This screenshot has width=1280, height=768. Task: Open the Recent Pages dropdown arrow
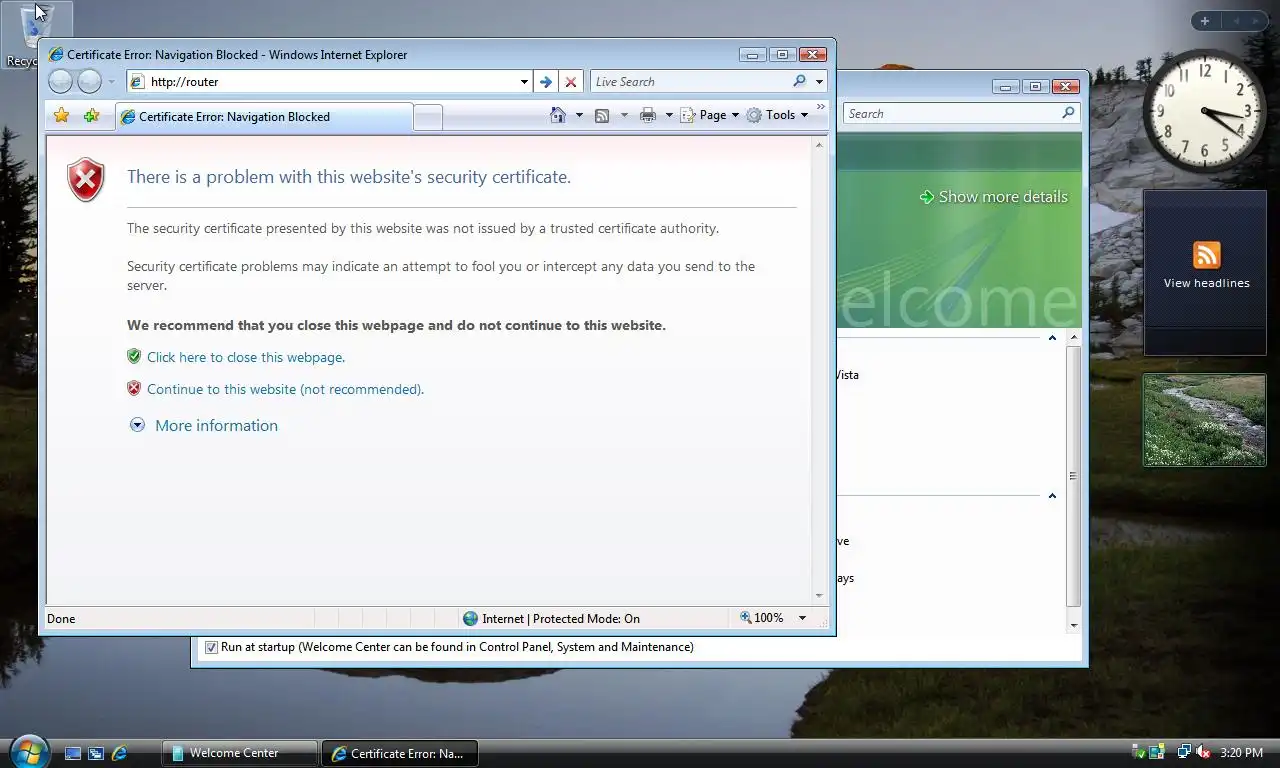pyautogui.click(x=111, y=82)
